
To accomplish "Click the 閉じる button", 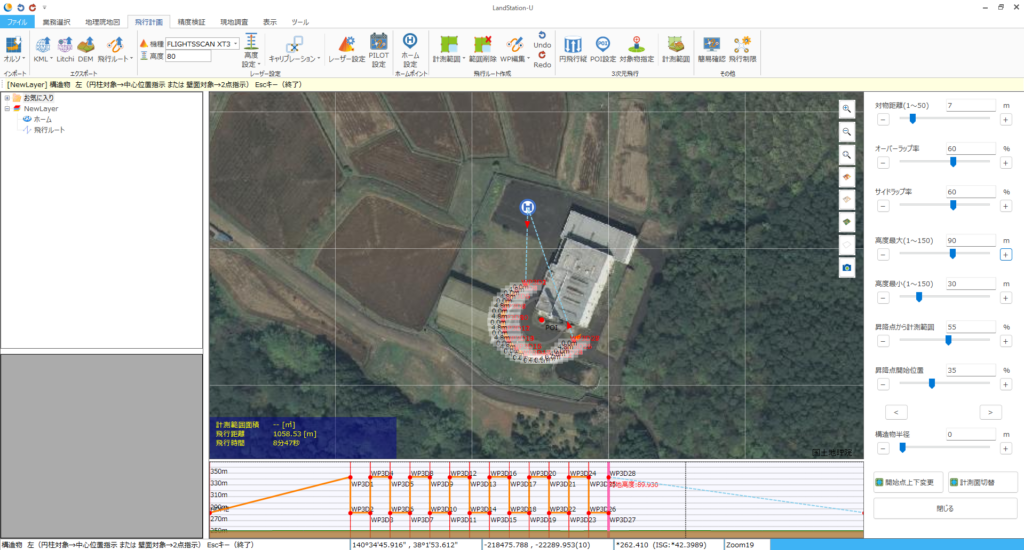I will [x=943, y=508].
